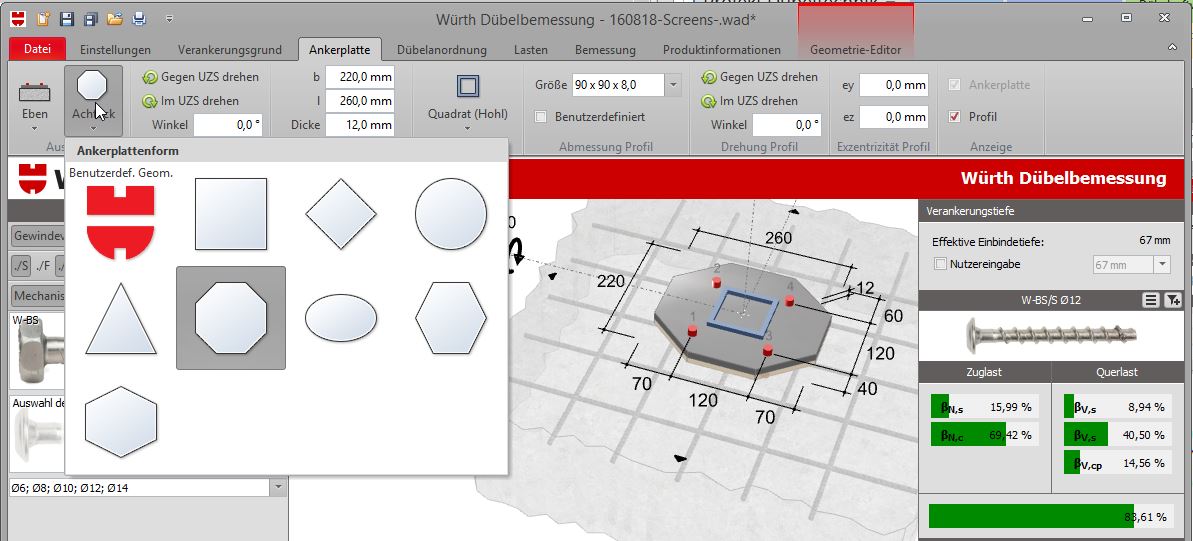Viewport: 1193px width, 541px height.
Task: Choose the ellipse anchor plate shape
Action: click(341, 318)
